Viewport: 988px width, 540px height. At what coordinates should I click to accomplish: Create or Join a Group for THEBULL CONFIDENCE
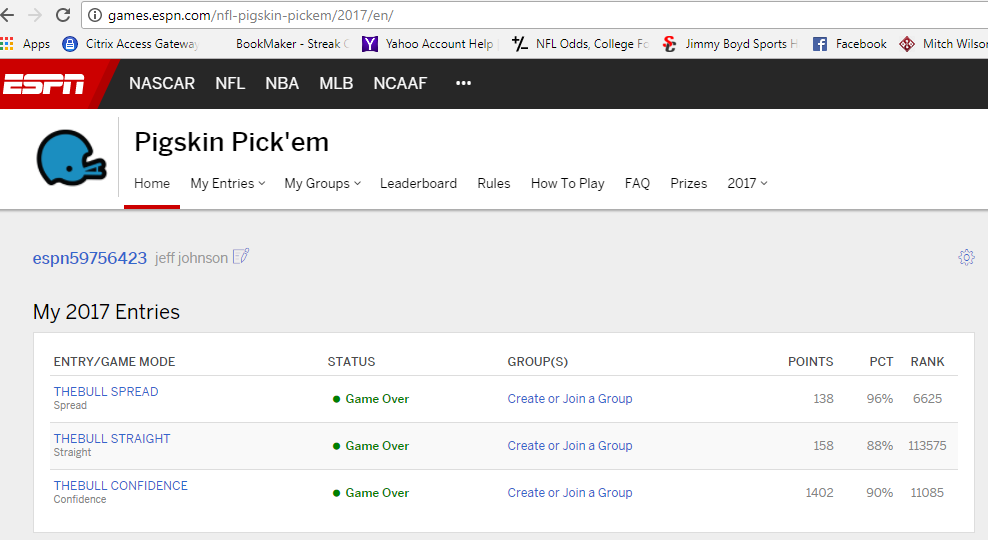click(570, 493)
